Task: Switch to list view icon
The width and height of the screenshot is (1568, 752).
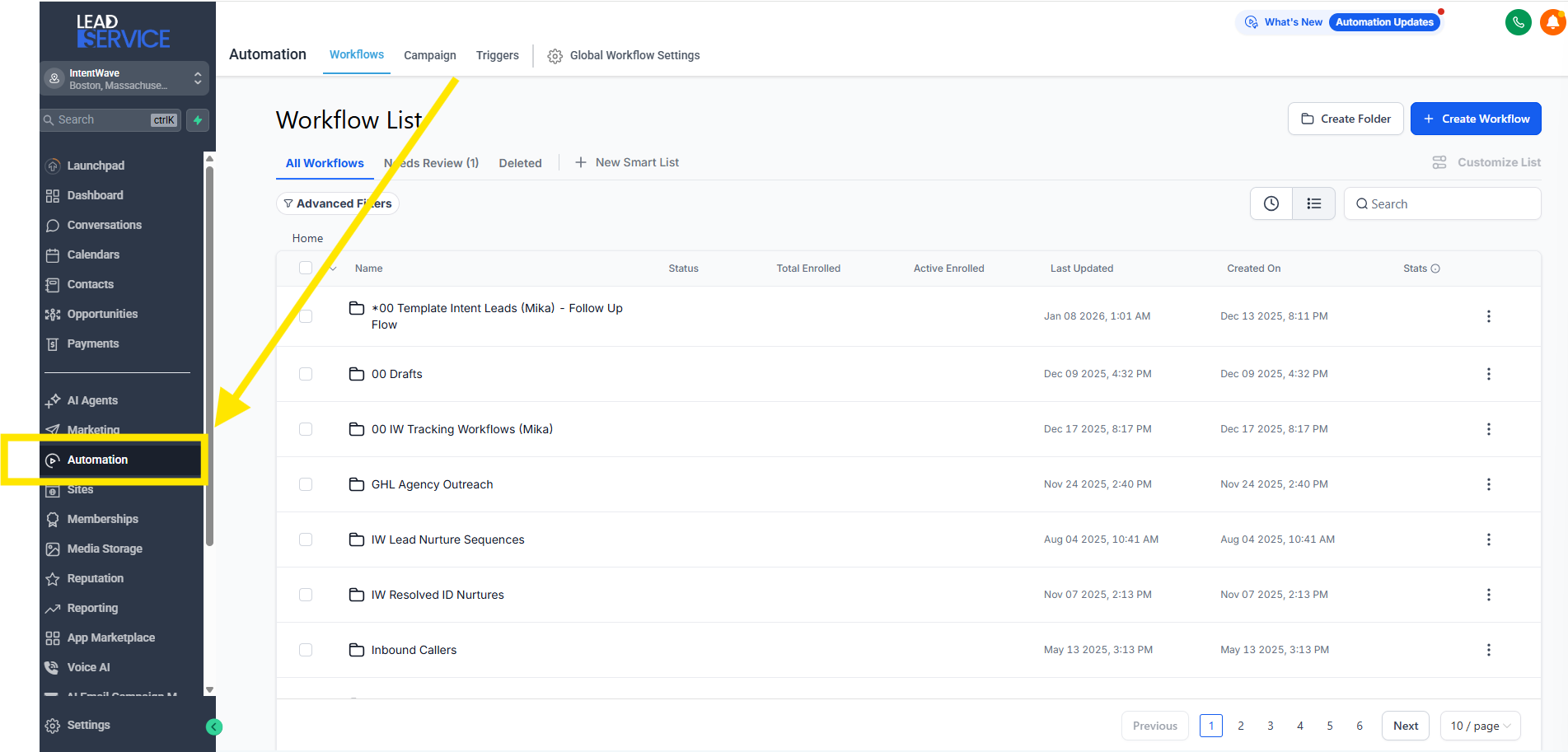Action: pos(1313,203)
